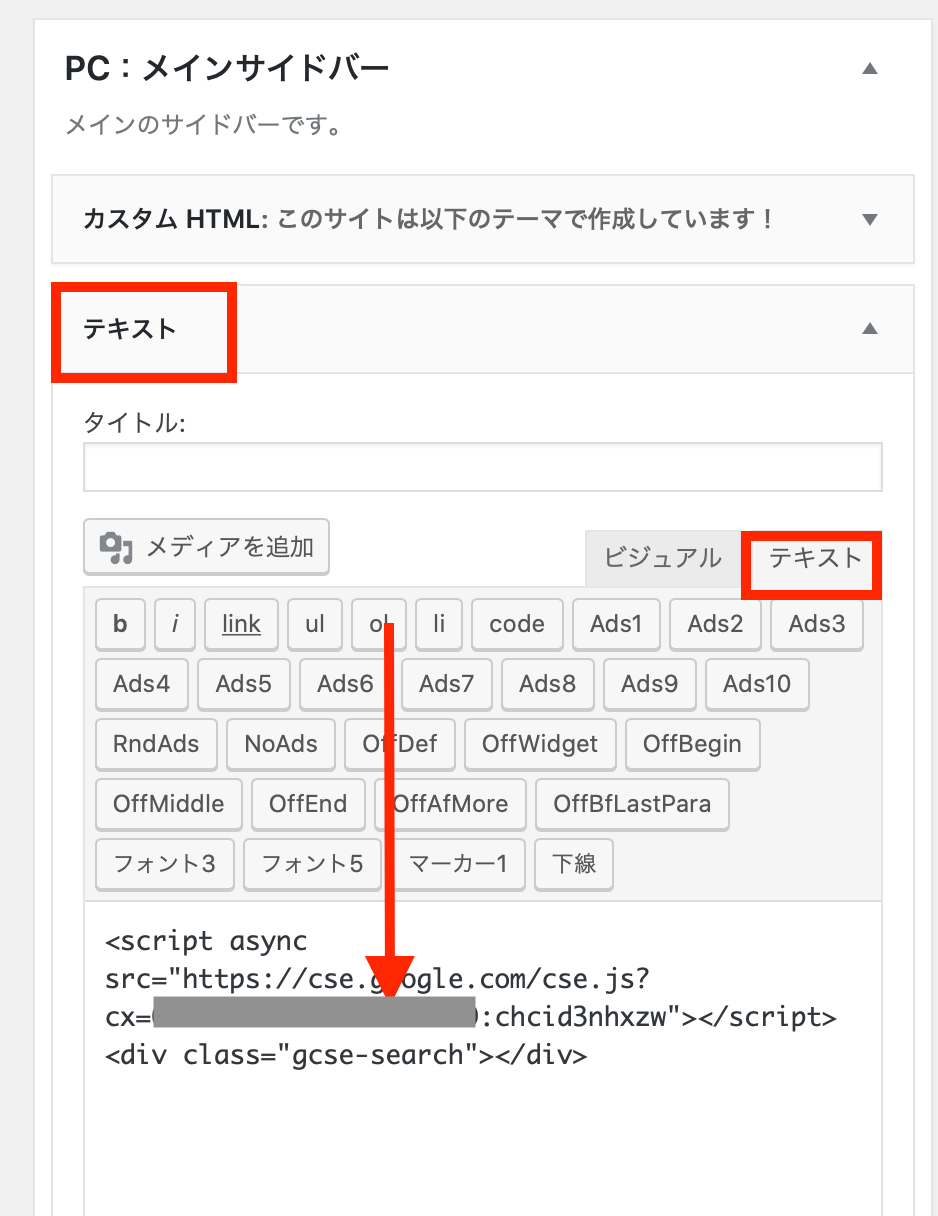Insert Ads5 shortcode button
This screenshot has width=938, height=1216.
point(244,684)
